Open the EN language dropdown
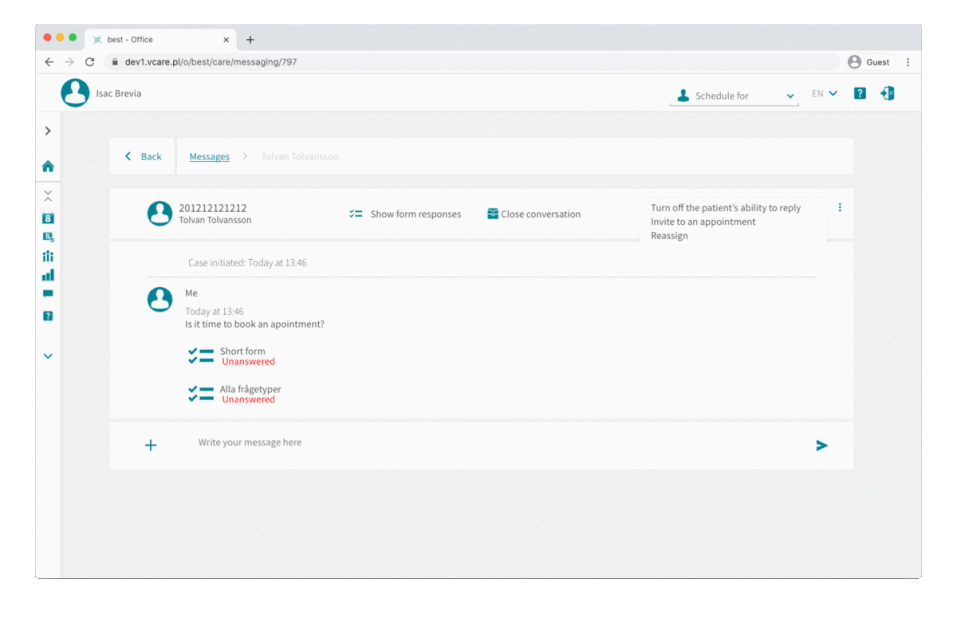957x625 pixels. [824, 93]
